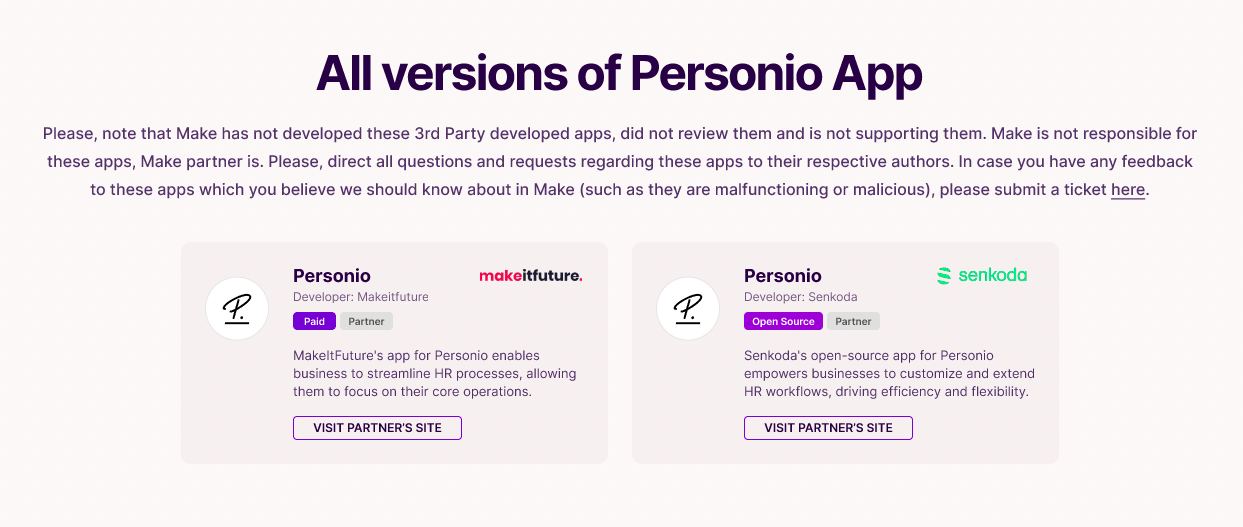Screen dimensions: 1243x527
Task: Click the makeitfuture brand logo
Action: (x=531, y=275)
